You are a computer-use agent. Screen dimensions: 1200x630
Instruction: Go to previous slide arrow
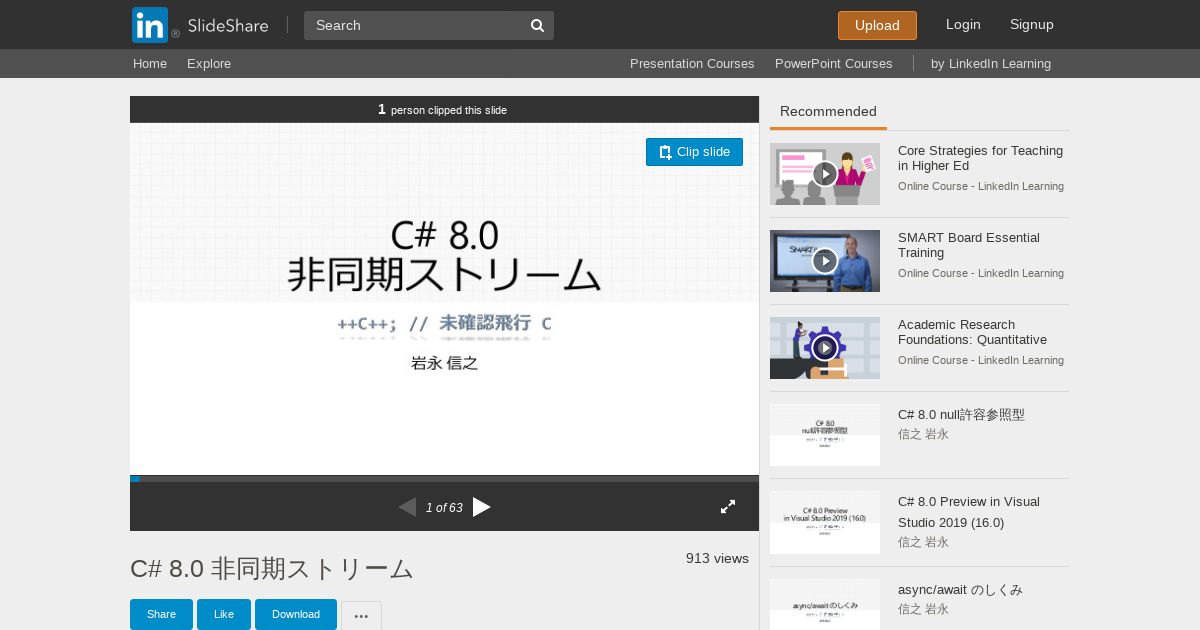[407, 507]
